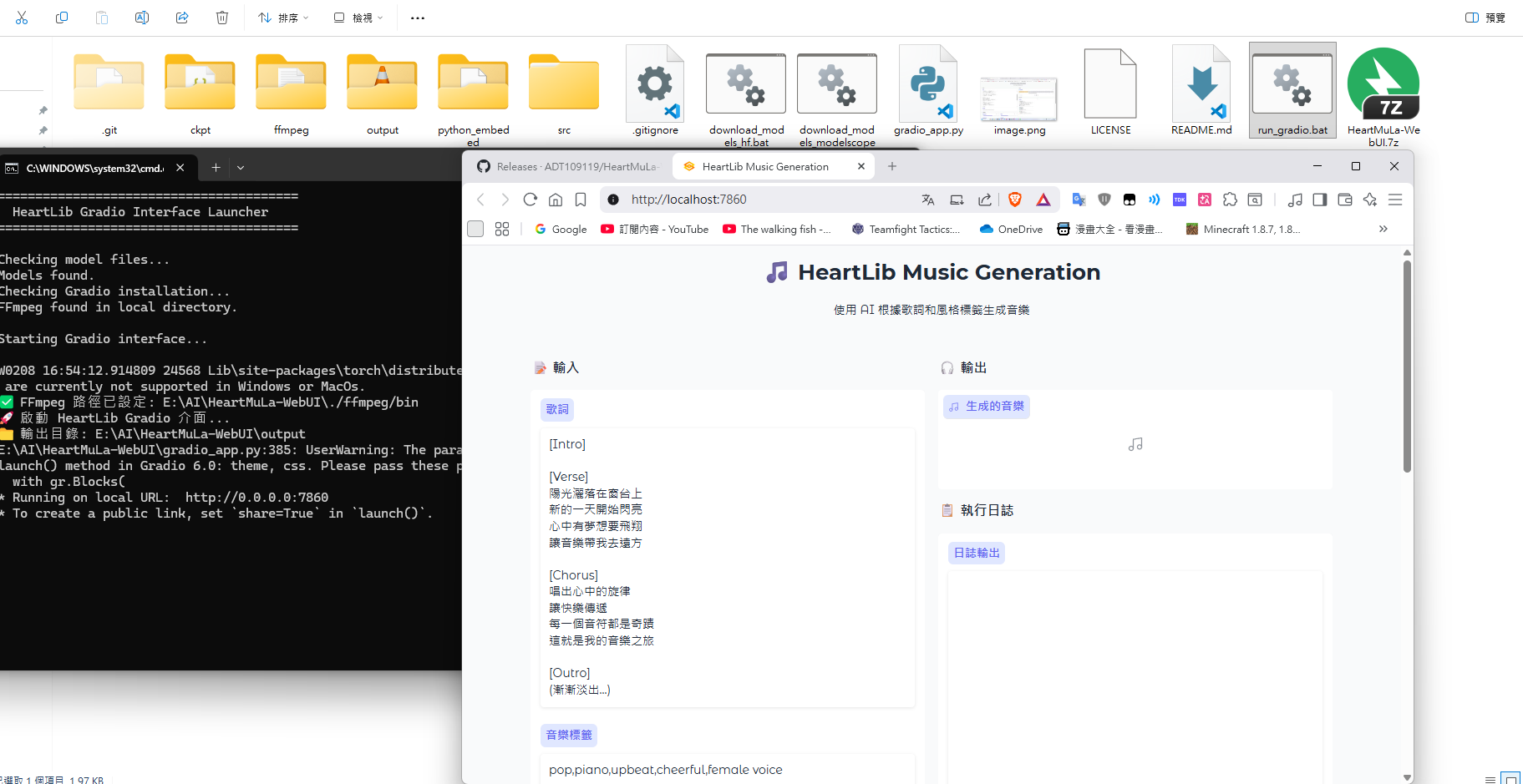Click the 音樂標籤 tags input field

tap(727, 769)
